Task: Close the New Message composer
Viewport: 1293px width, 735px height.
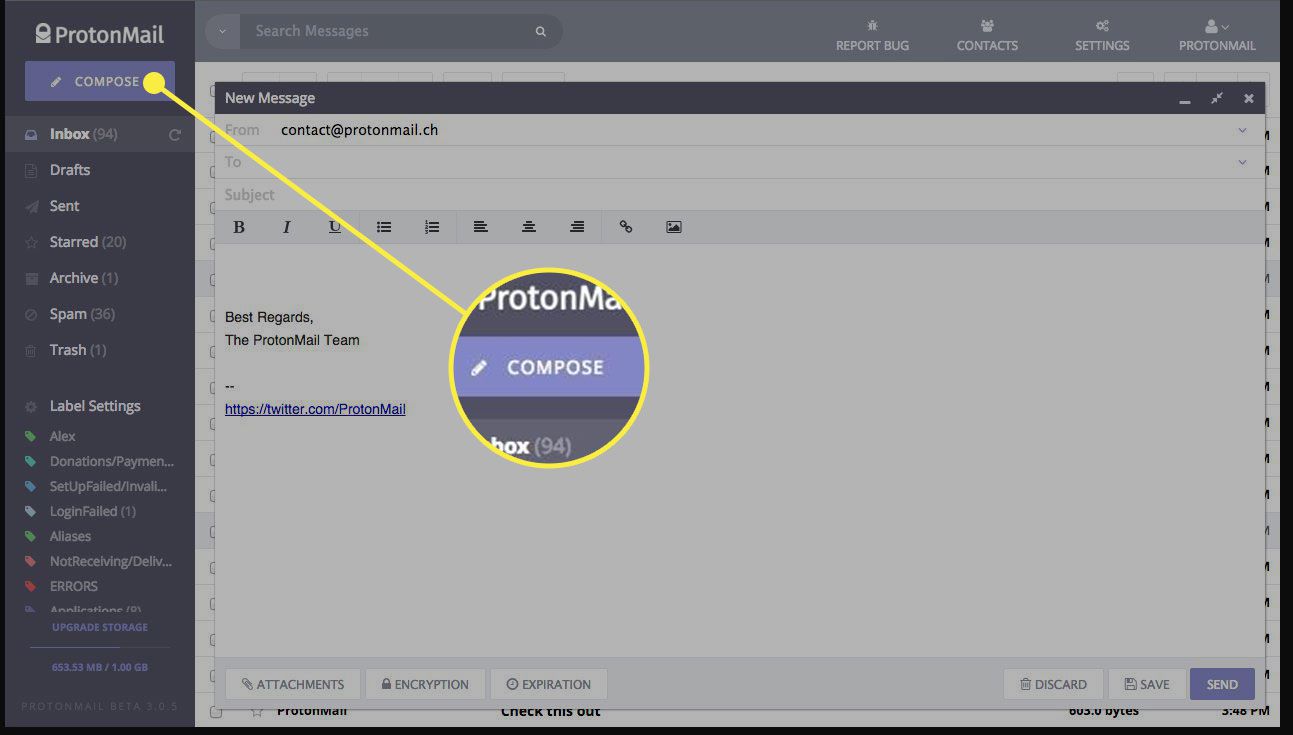Action: 1249,98
